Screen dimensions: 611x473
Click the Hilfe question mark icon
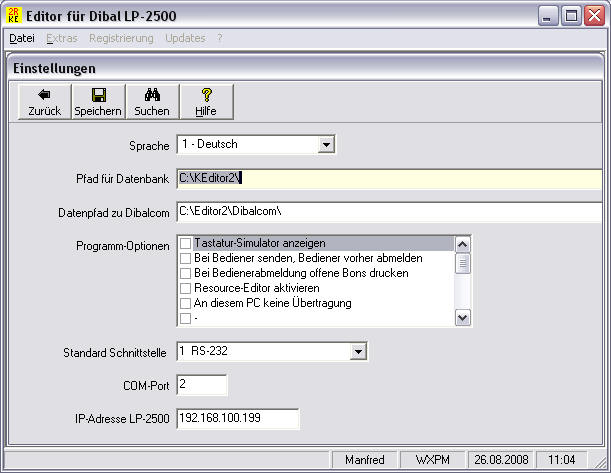click(x=206, y=95)
